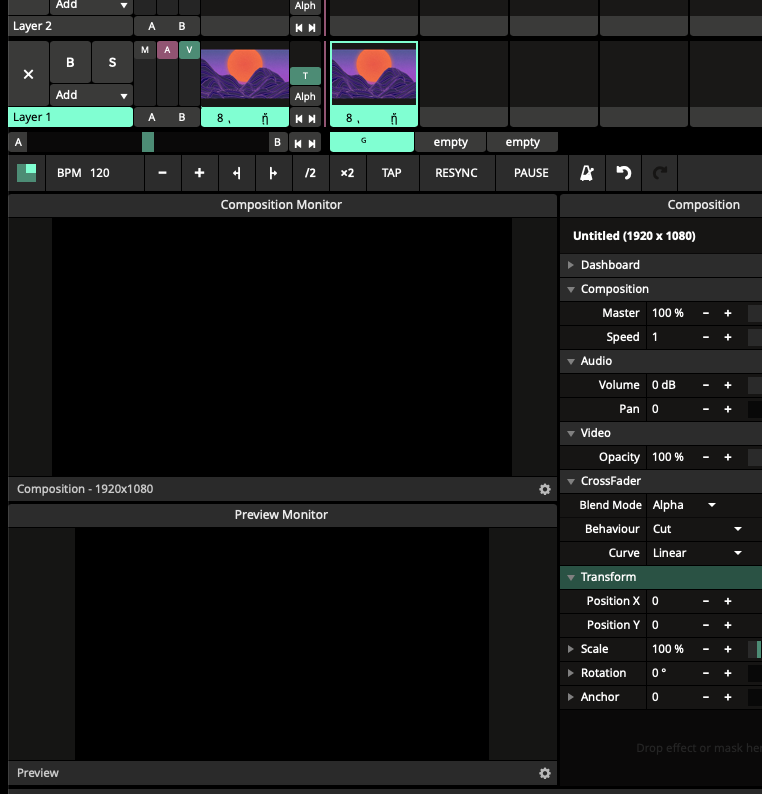
Task: Open Composition Monitor settings gear
Action: (x=545, y=490)
